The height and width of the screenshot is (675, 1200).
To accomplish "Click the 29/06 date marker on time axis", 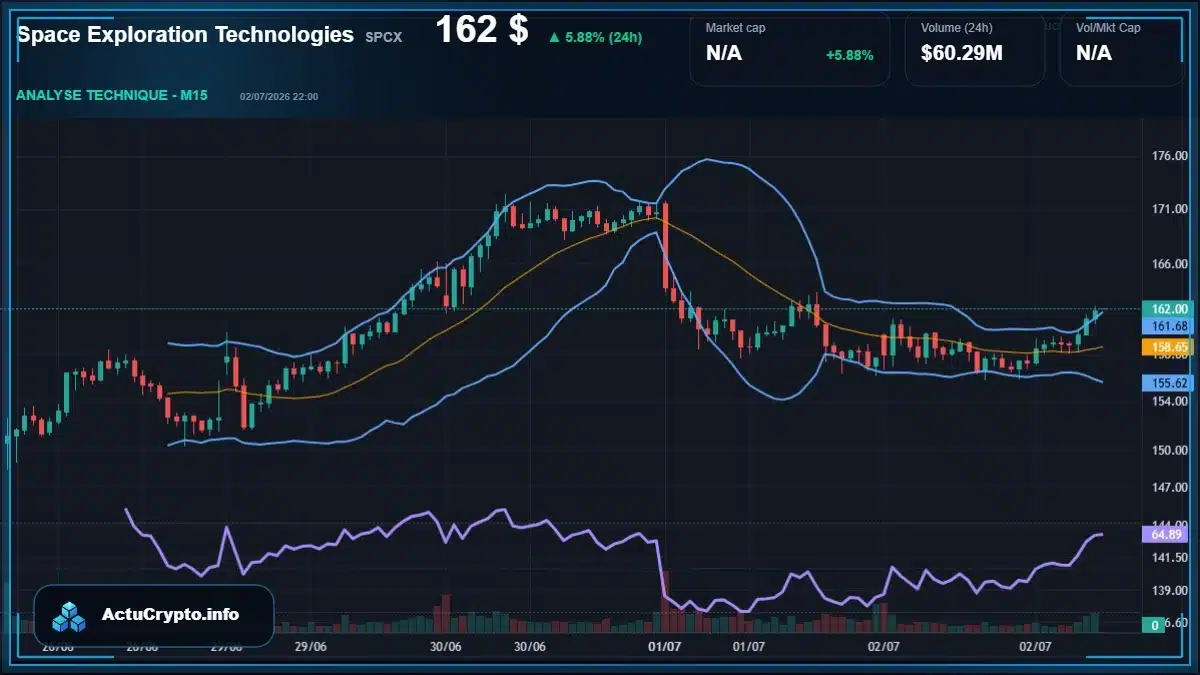I will click(311, 647).
